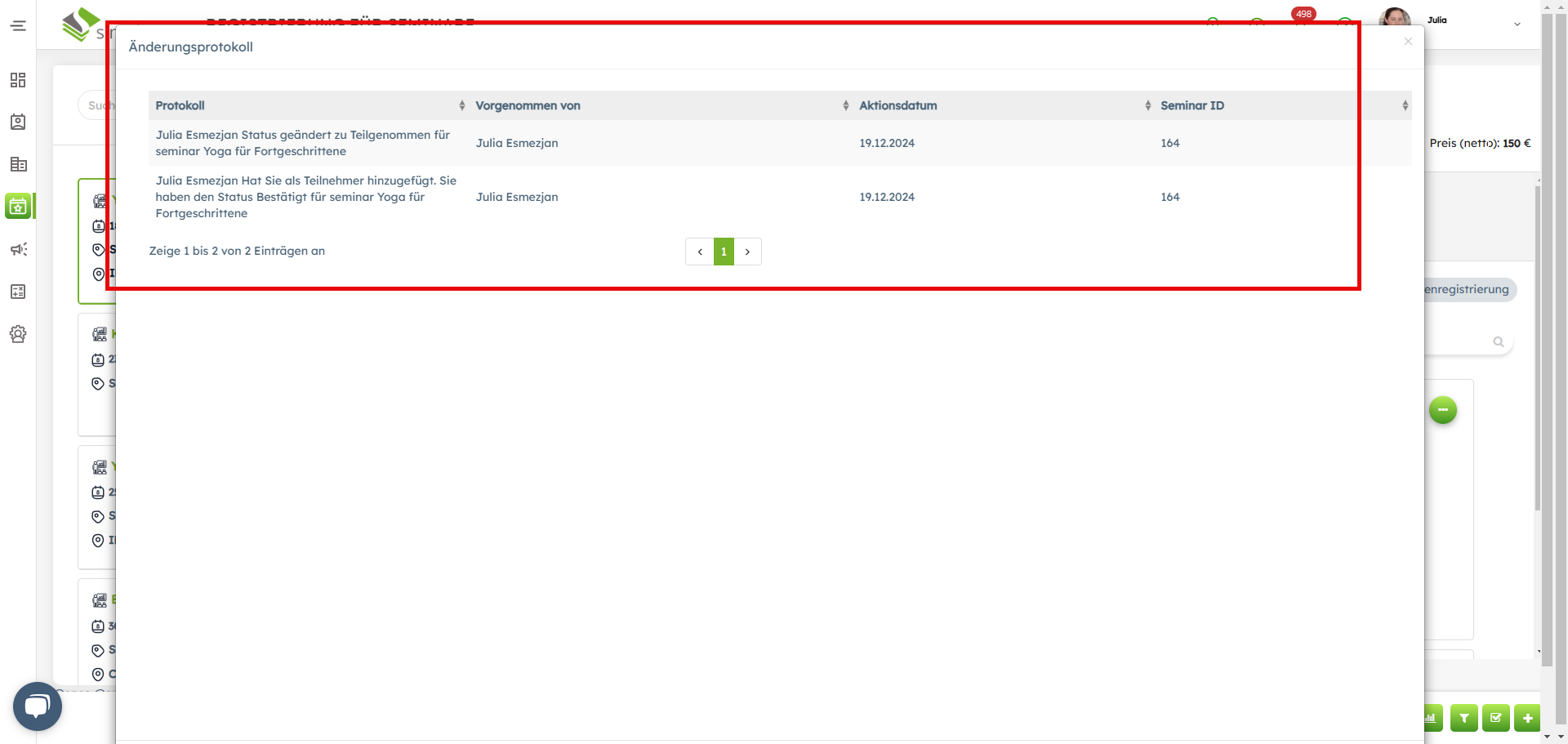Click the green filter funnel button

pyautogui.click(x=1463, y=719)
